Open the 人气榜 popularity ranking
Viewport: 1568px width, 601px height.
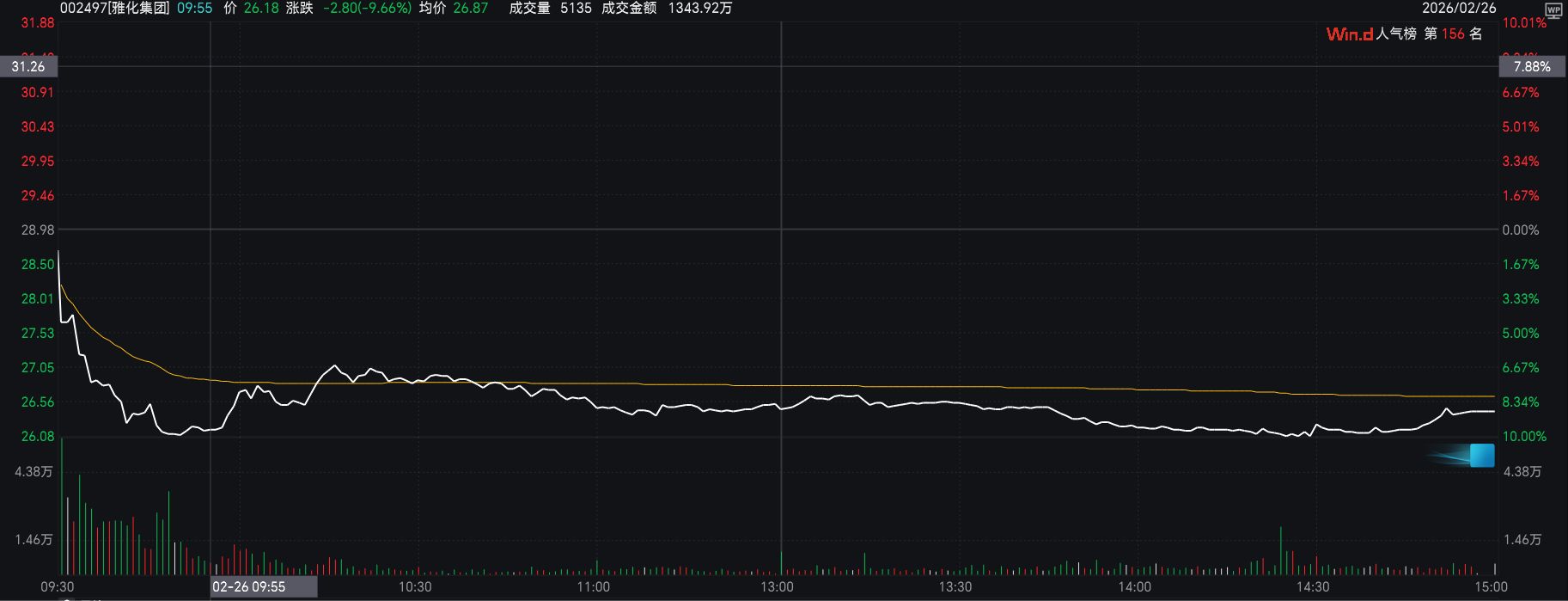(x=1396, y=34)
